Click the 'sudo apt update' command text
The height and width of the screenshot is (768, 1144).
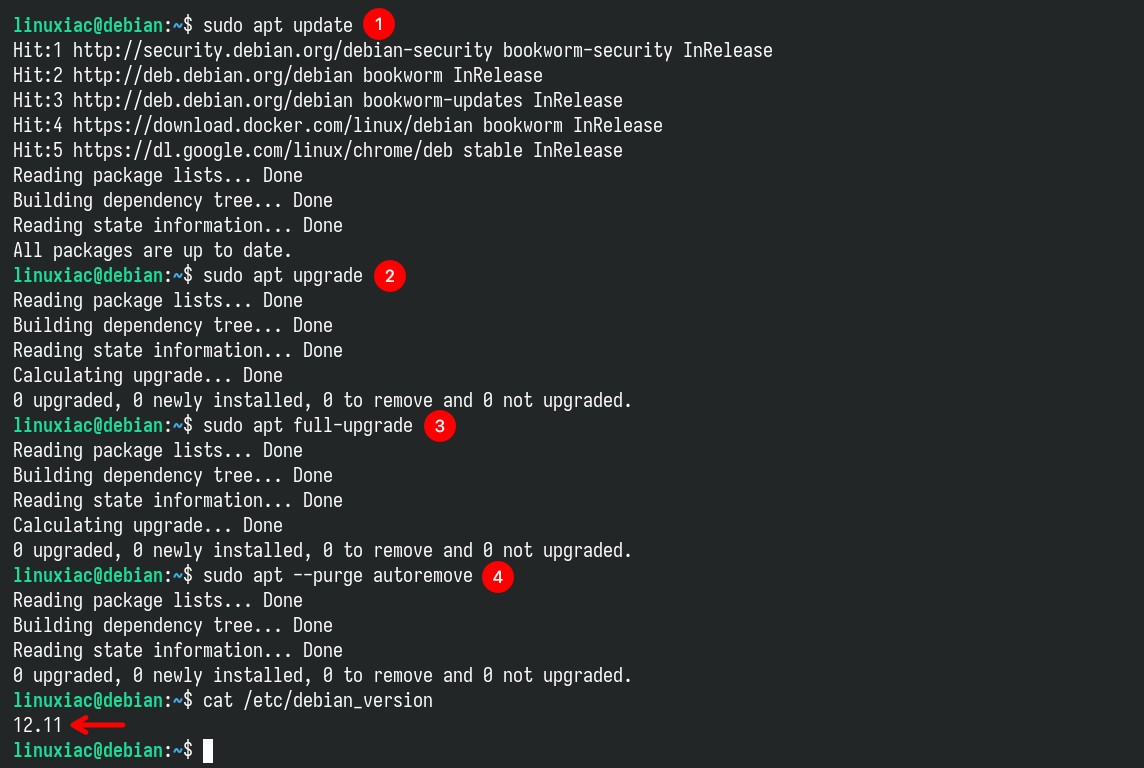tap(277, 26)
